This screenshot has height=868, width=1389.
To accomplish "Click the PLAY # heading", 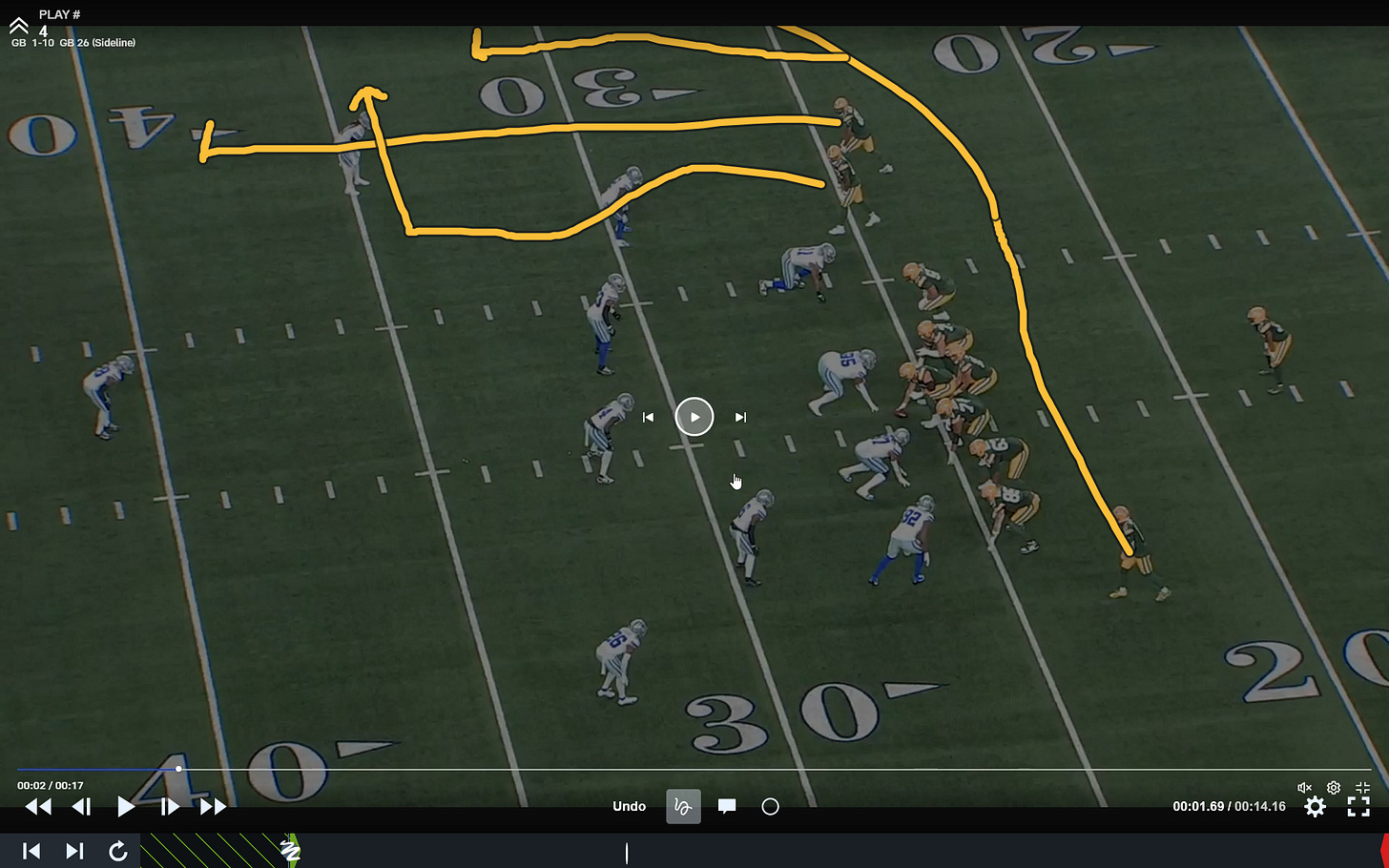I will point(59,14).
